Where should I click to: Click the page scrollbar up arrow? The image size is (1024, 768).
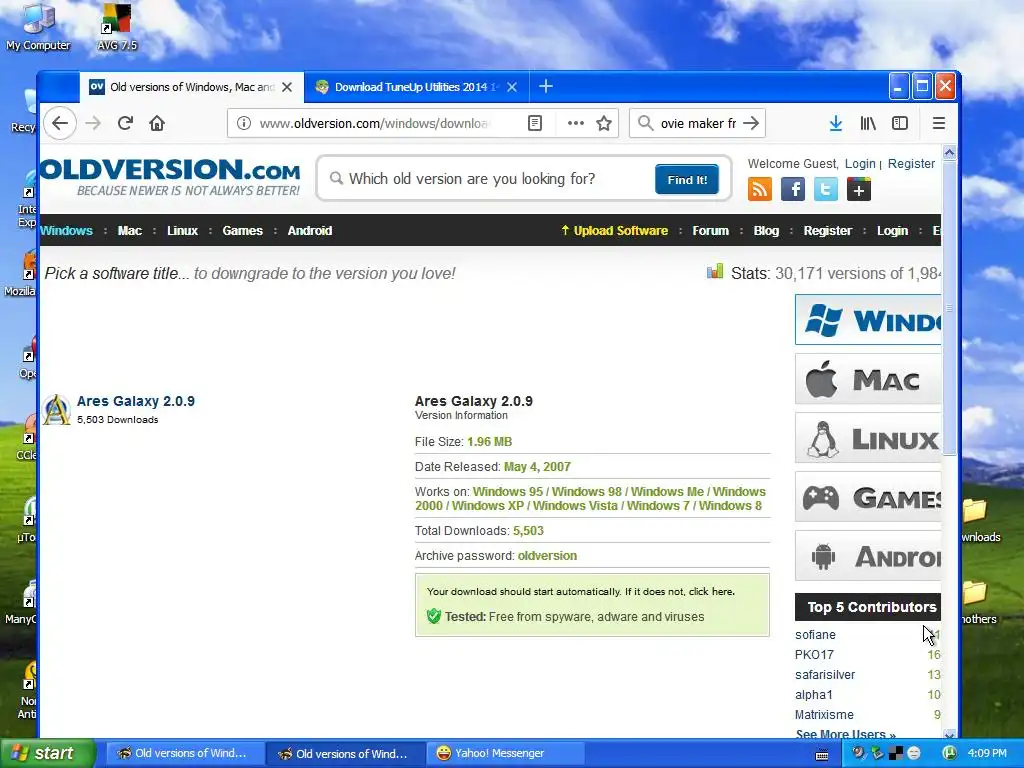(950, 153)
